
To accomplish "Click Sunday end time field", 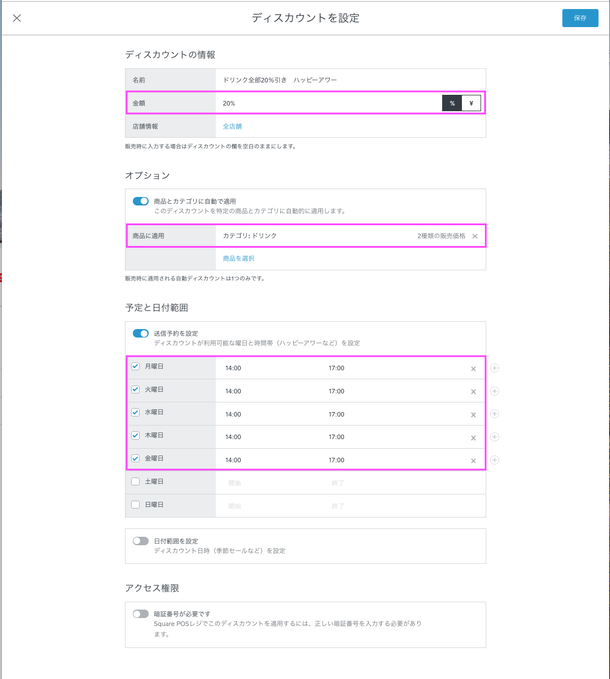I will [x=338, y=506].
